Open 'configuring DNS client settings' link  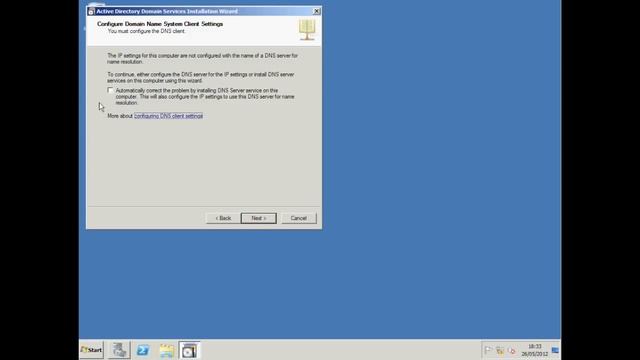point(169,116)
